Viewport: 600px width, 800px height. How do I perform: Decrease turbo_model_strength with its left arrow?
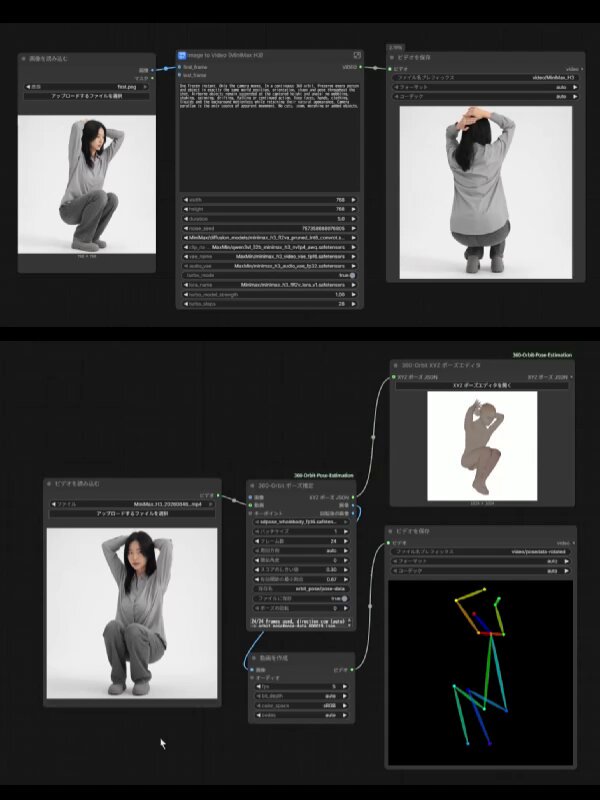point(186,295)
